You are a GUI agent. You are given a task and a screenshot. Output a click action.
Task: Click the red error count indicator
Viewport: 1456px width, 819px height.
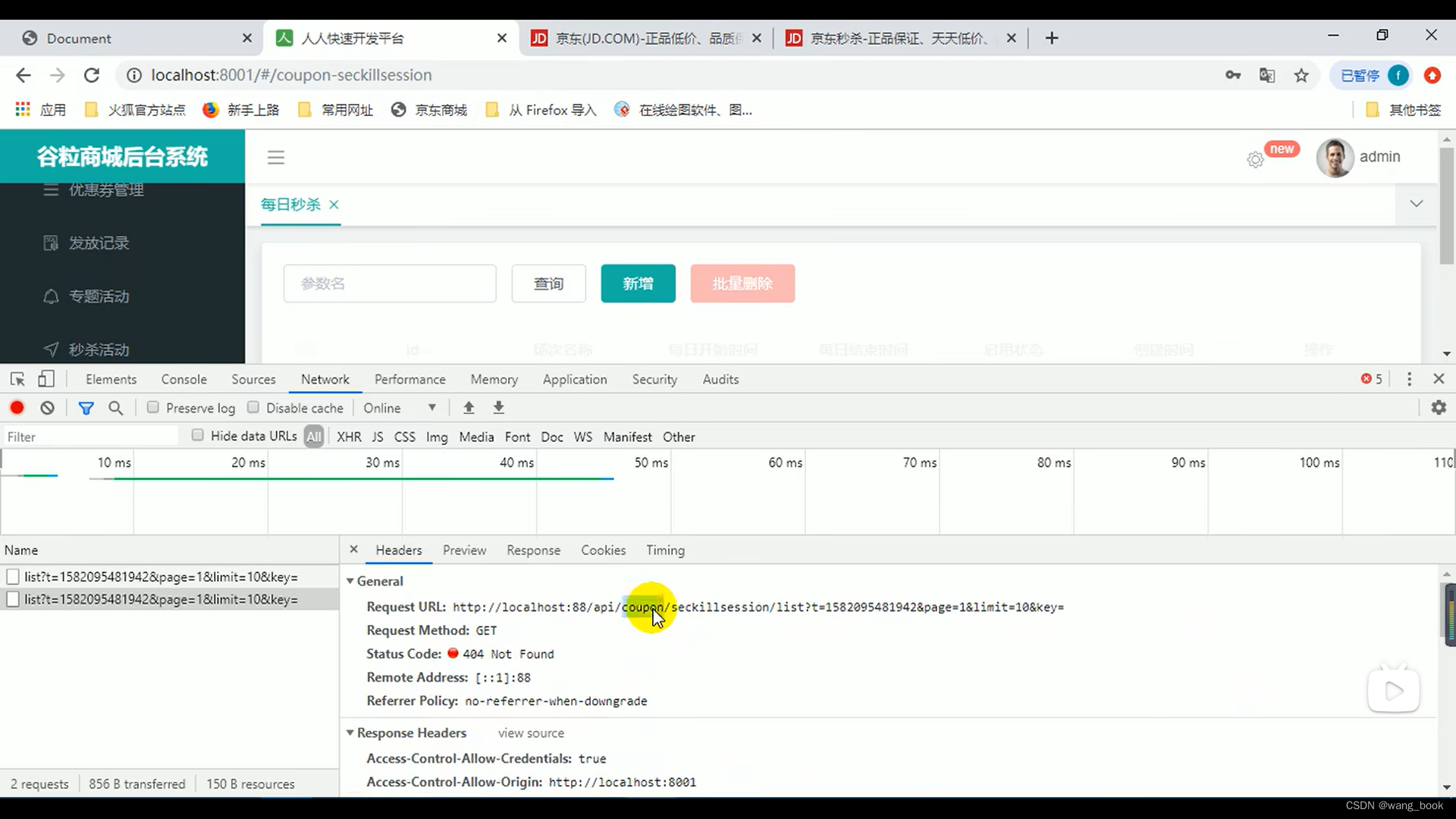click(1371, 378)
